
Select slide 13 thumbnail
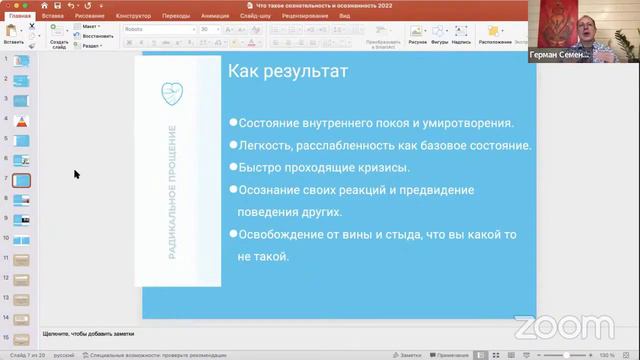pyautogui.click(x=21, y=300)
